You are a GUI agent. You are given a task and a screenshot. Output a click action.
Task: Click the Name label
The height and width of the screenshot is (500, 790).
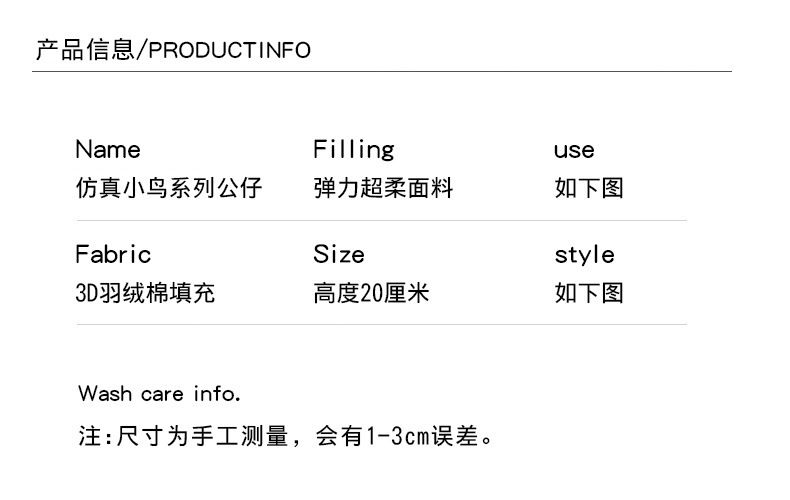click(108, 150)
